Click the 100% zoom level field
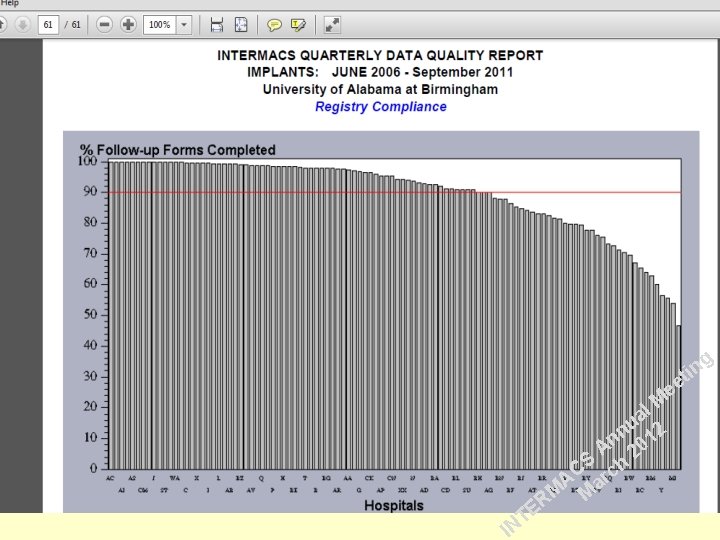The width and height of the screenshot is (720, 540). (x=160, y=25)
